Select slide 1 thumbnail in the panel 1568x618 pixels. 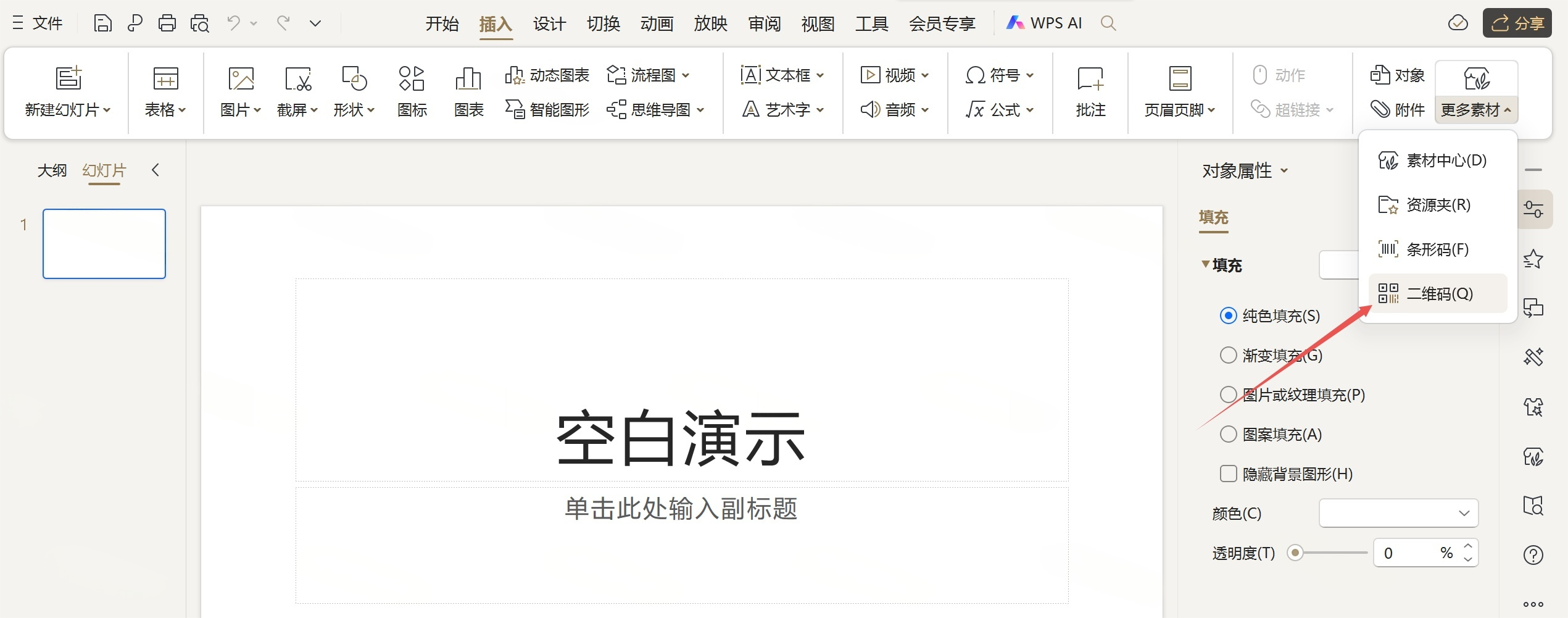[104, 244]
